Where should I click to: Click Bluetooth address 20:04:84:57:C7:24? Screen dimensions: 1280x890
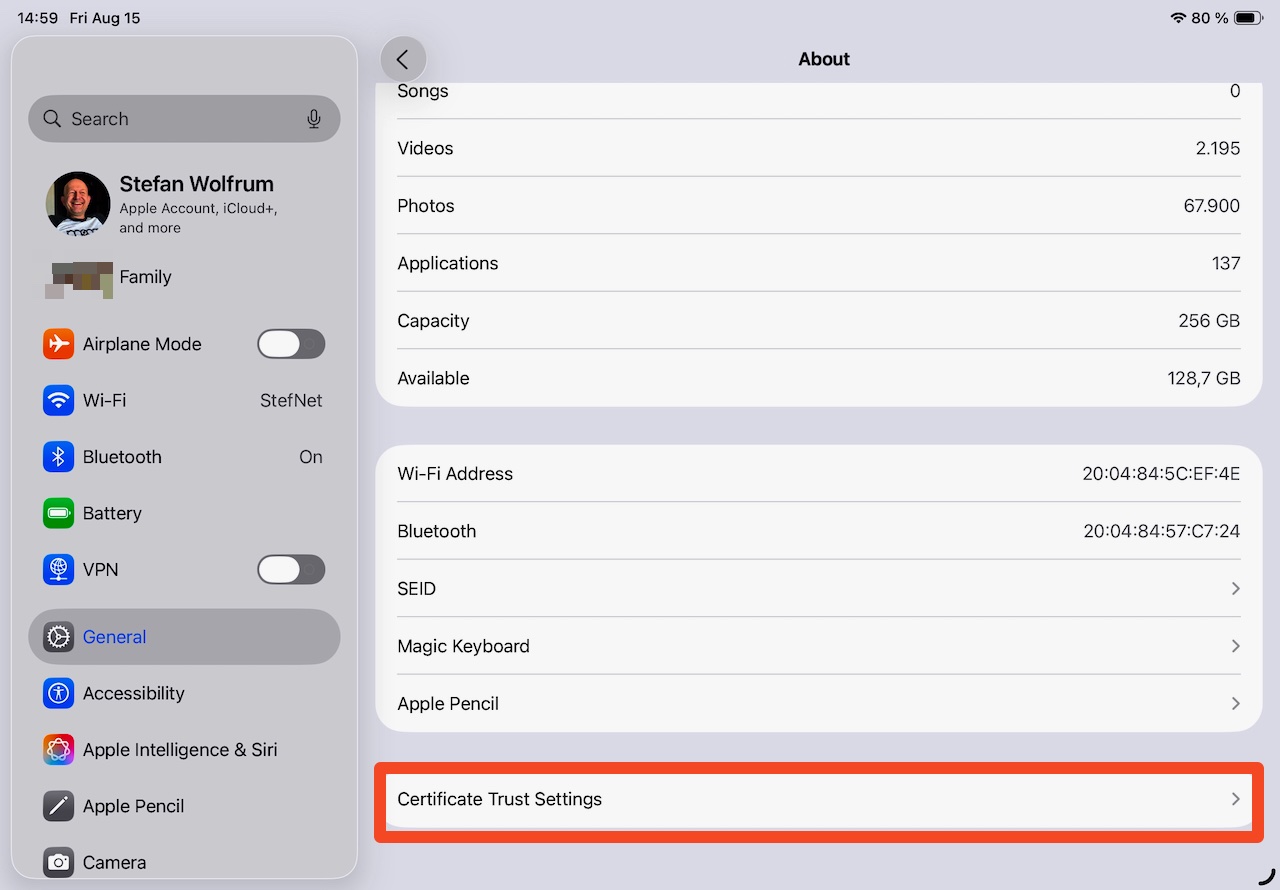(1162, 531)
